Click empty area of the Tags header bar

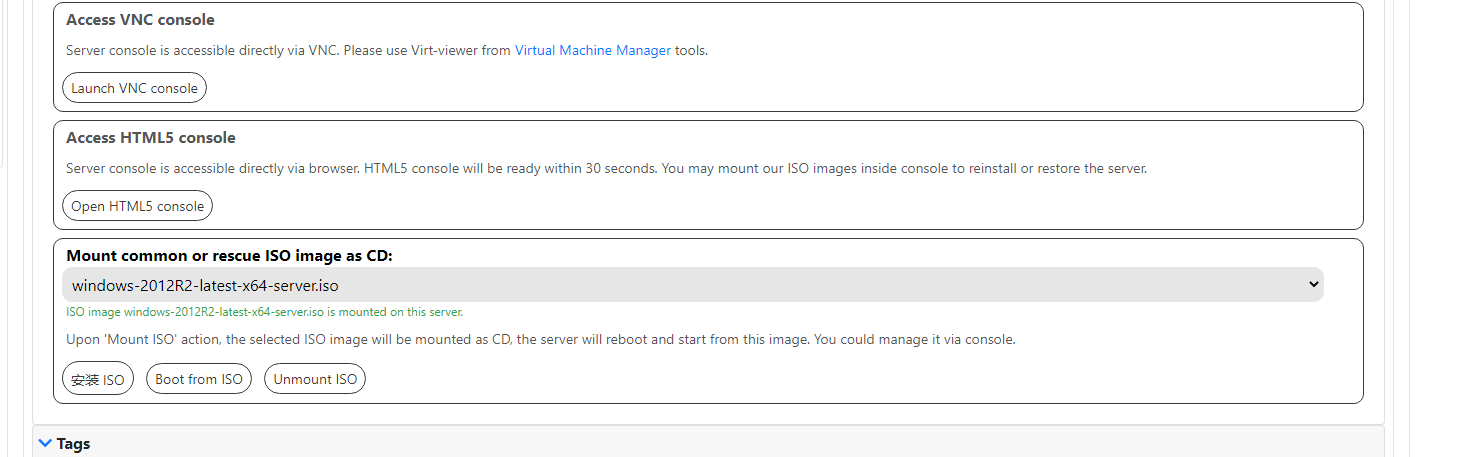point(700,442)
